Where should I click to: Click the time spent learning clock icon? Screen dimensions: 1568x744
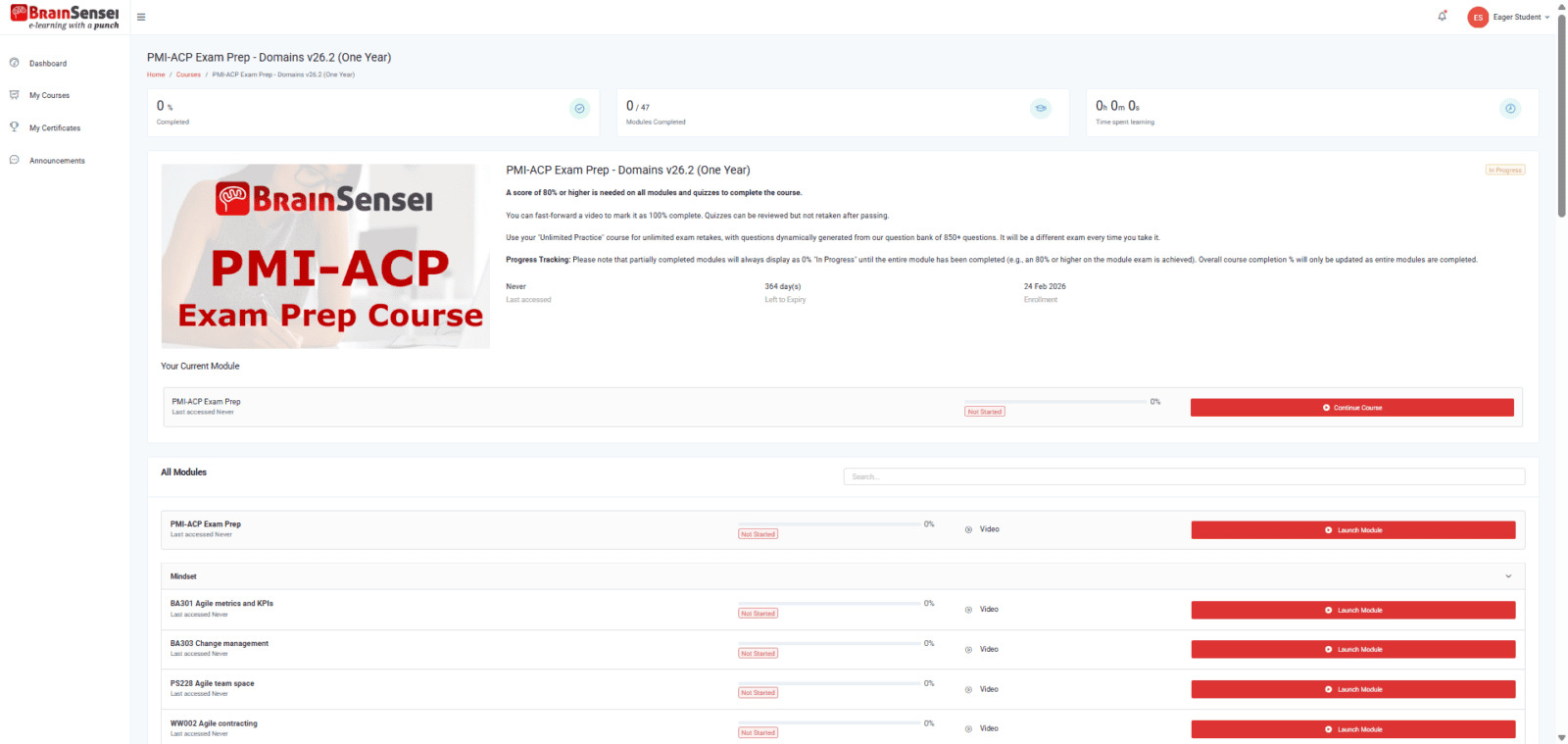1510,109
